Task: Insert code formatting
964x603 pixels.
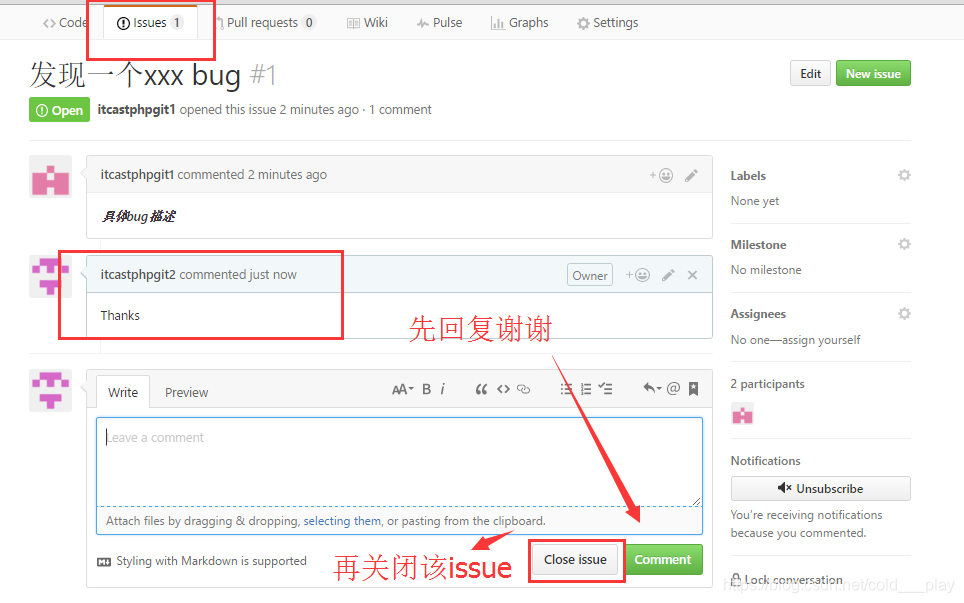Action: pyautogui.click(x=504, y=389)
